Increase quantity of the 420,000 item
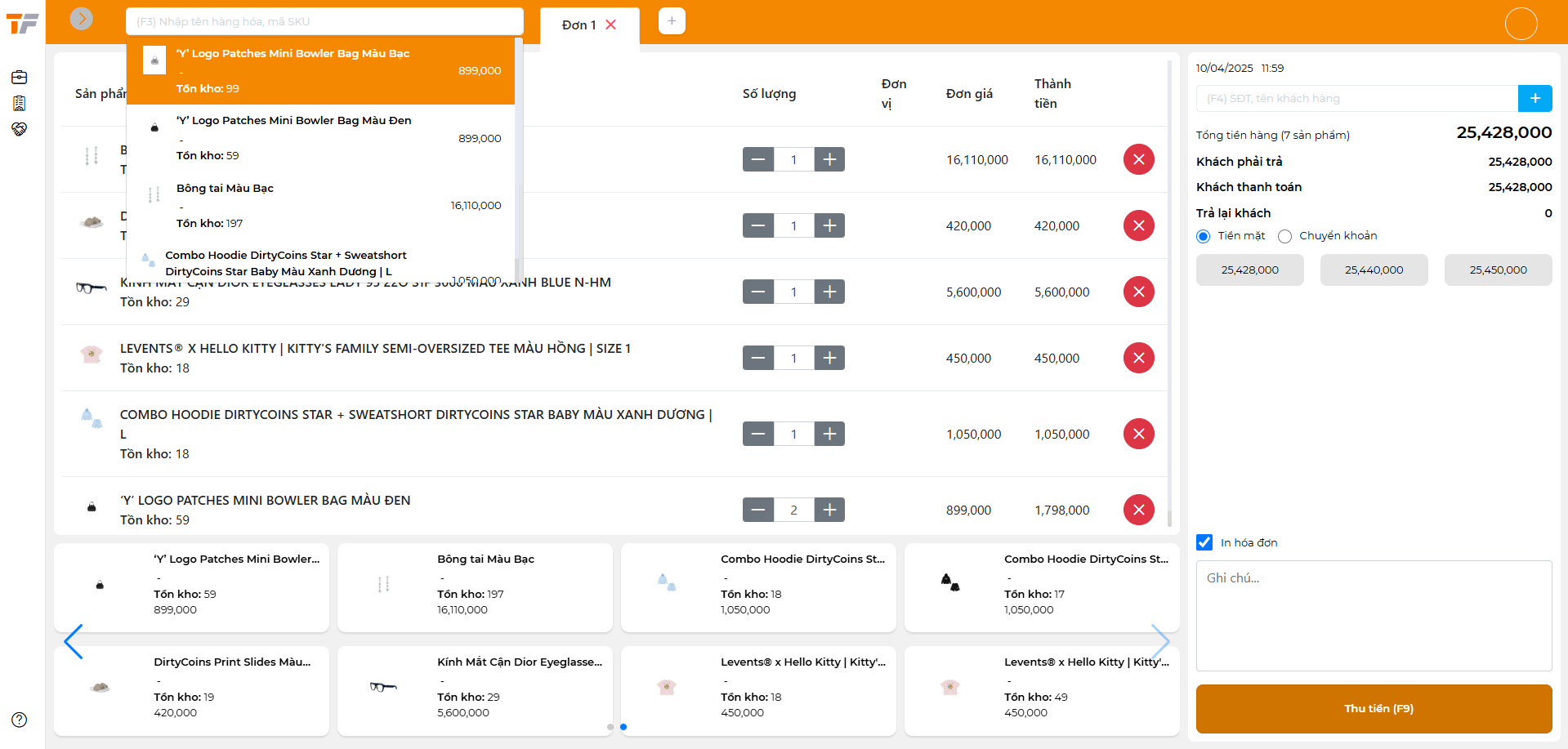 tap(829, 225)
